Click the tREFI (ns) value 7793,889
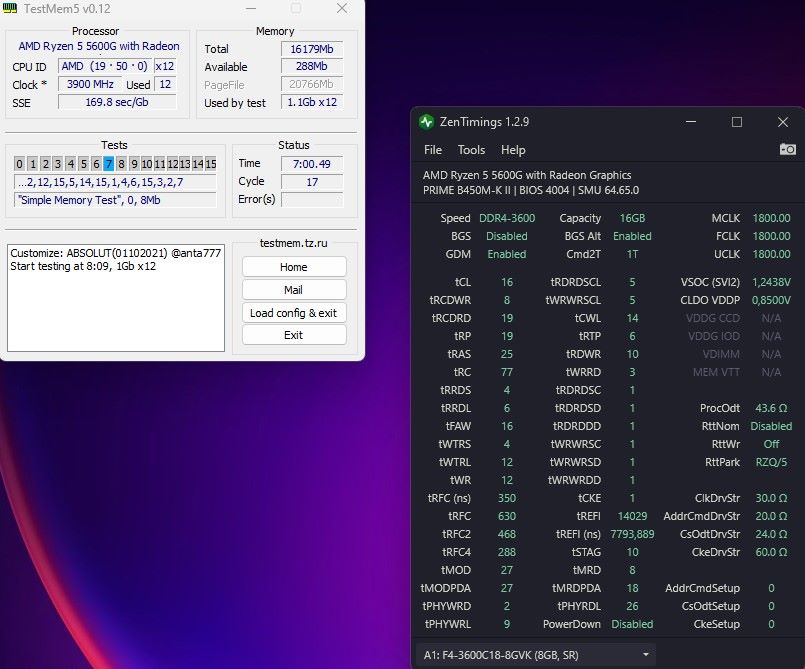Screen dimensions: 805x669 pyautogui.click(x=632, y=534)
